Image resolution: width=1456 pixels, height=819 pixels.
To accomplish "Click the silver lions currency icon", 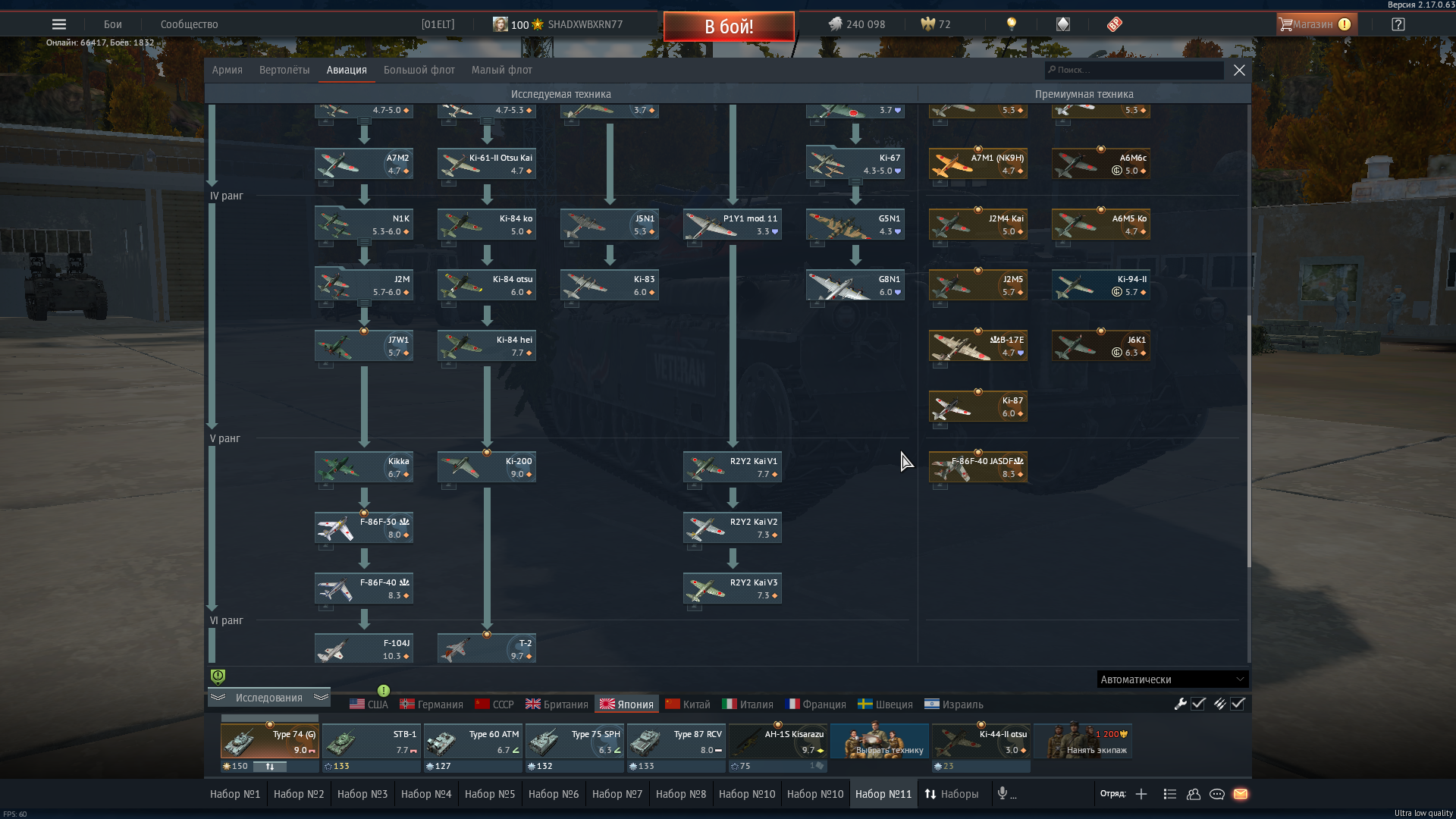I will pyautogui.click(x=835, y=24).
